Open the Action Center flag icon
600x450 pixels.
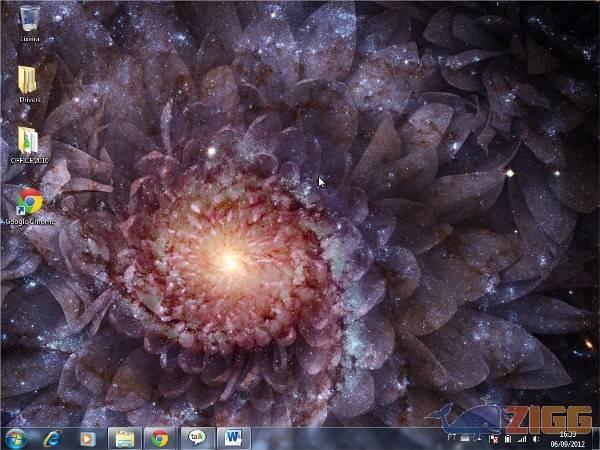[494, 439]
